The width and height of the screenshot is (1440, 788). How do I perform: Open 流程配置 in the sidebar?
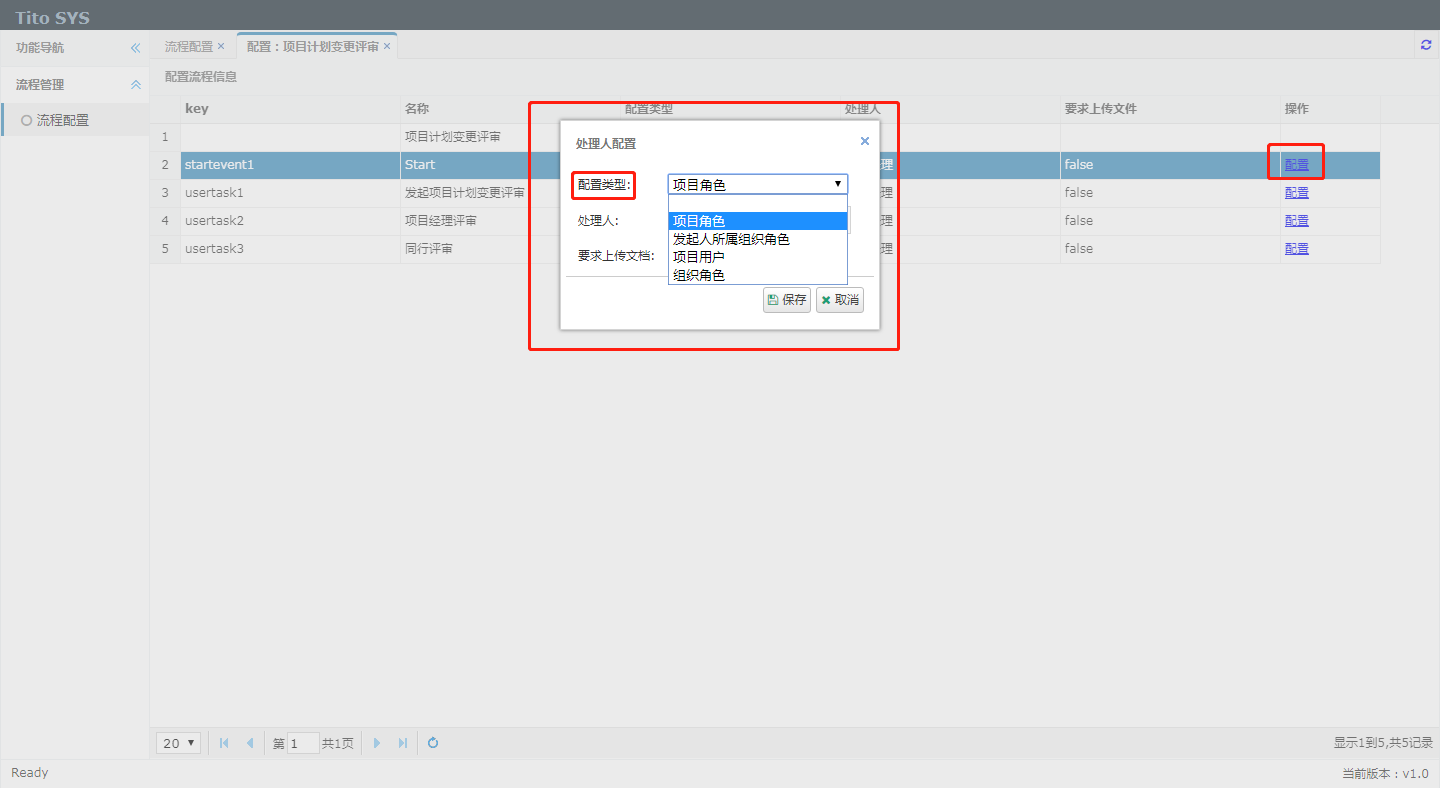tap(62, 120)
